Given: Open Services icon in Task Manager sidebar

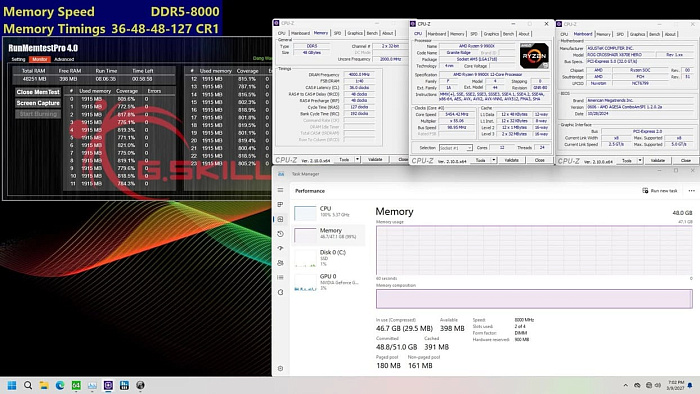Looking at the screenshot, I should 280,292.
